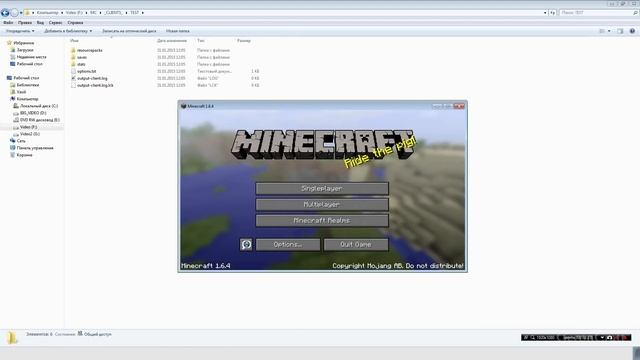Screen dimensions: 640x360
Task: Select DVD RW дисковод (E:) drive
Action: pos(40,120)
